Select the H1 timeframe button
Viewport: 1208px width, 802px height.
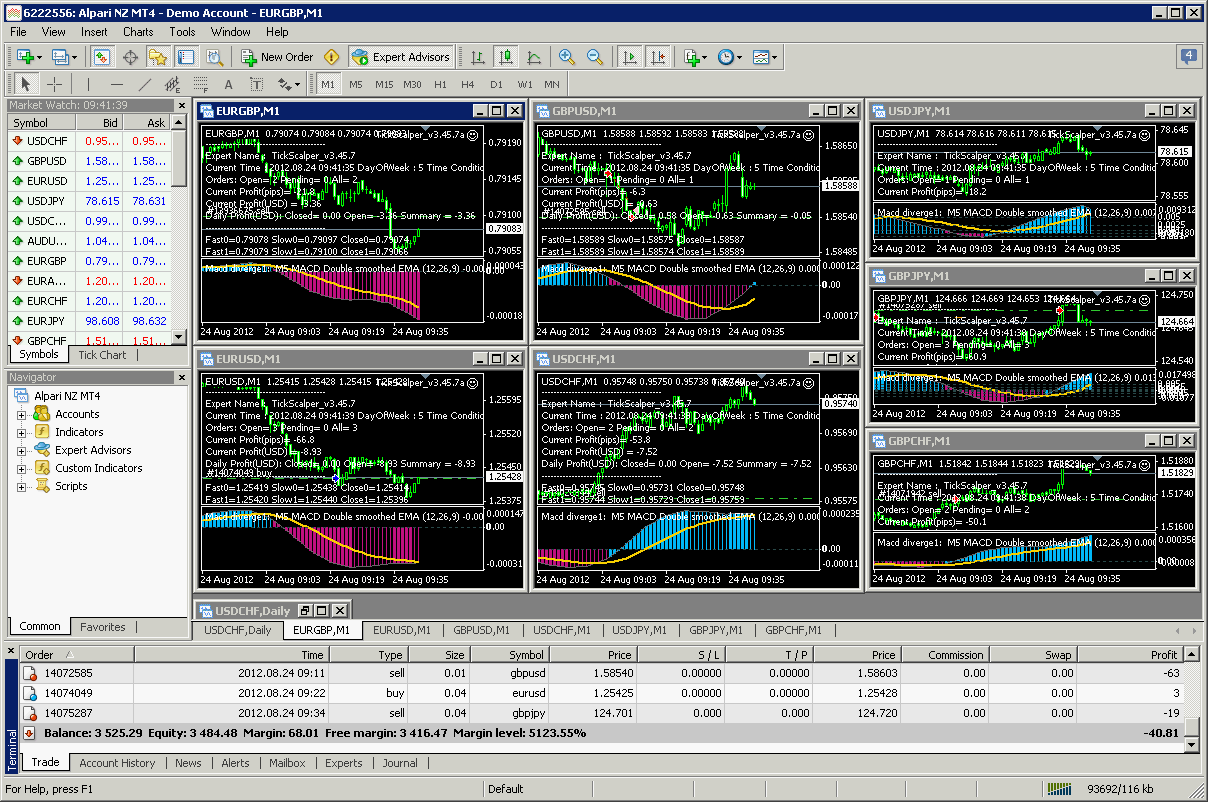point(440,84)
